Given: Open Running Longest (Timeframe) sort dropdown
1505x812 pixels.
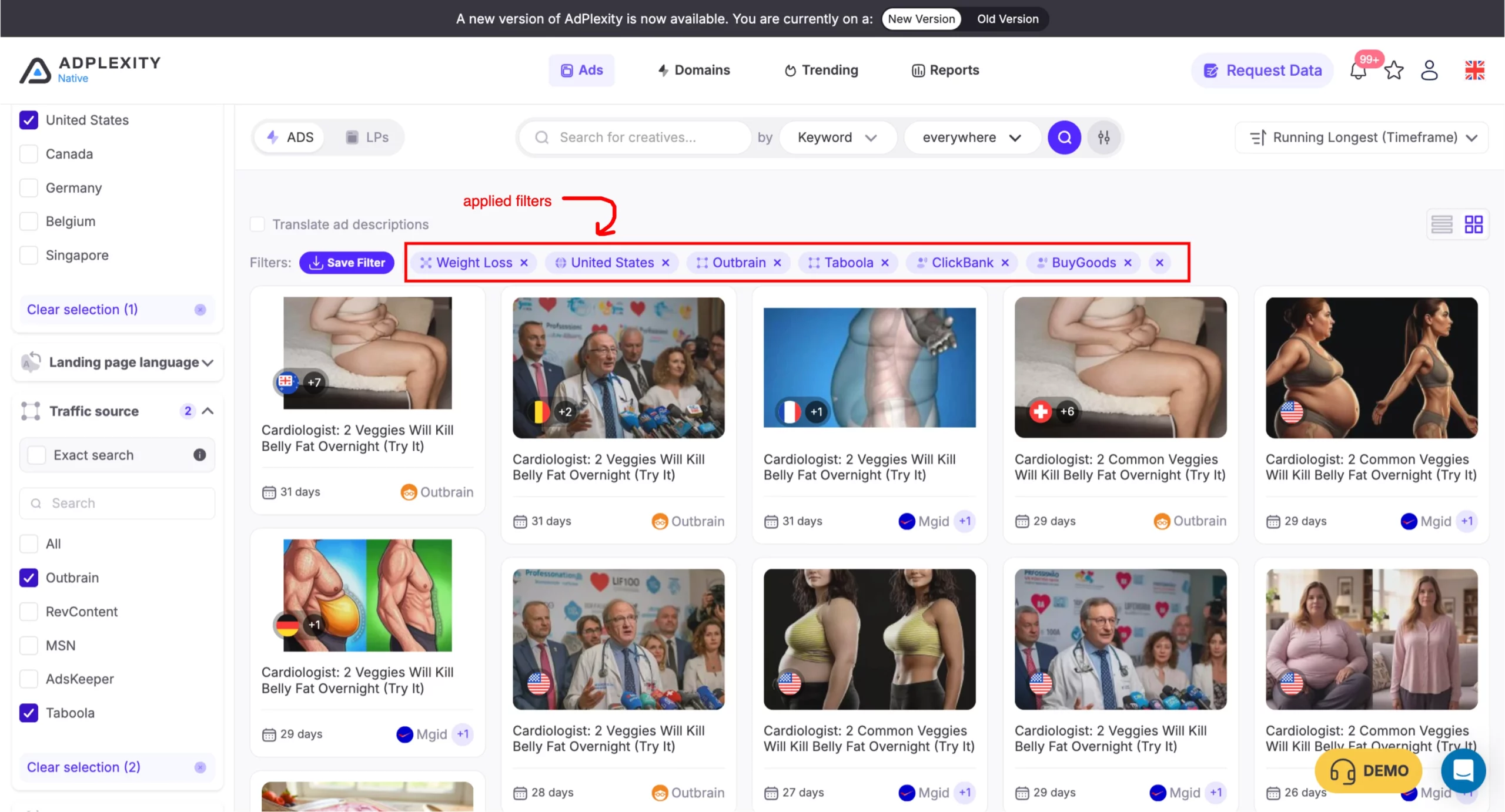Looking at the screenshot, I should (x=1362, y=137).
